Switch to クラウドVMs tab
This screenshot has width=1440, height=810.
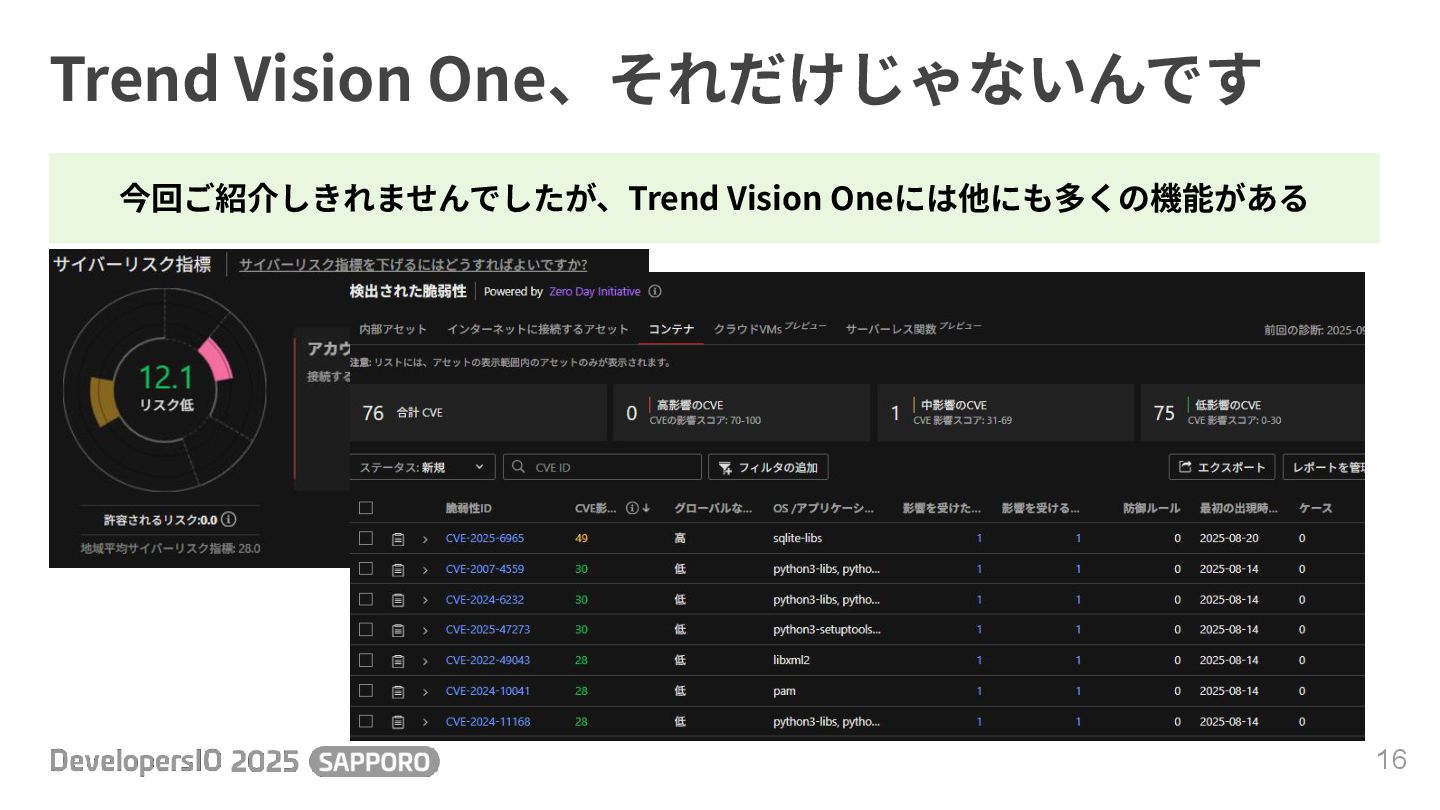(770, 328)
